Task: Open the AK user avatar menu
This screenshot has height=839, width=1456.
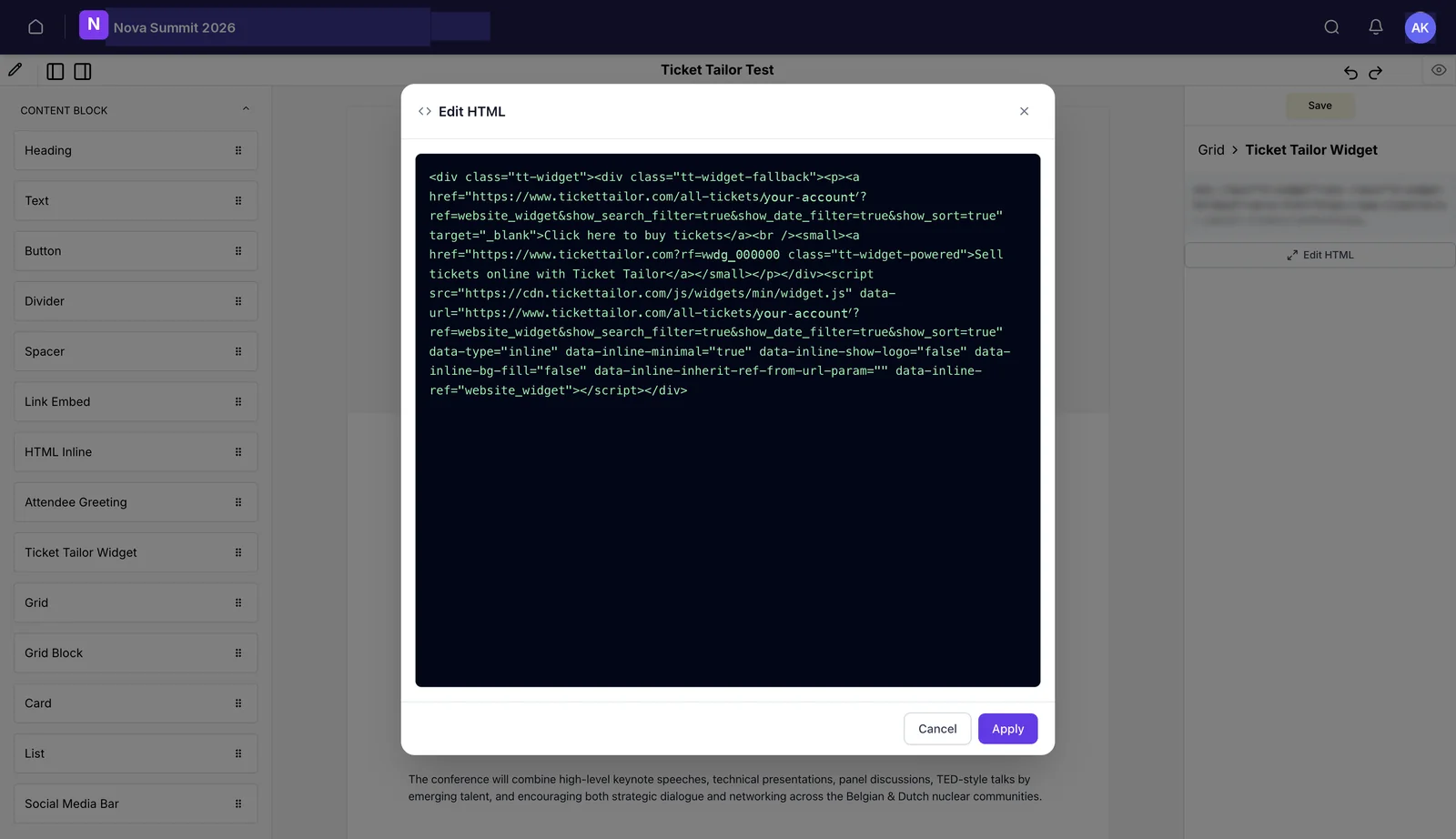Action: click(1420, 27)
